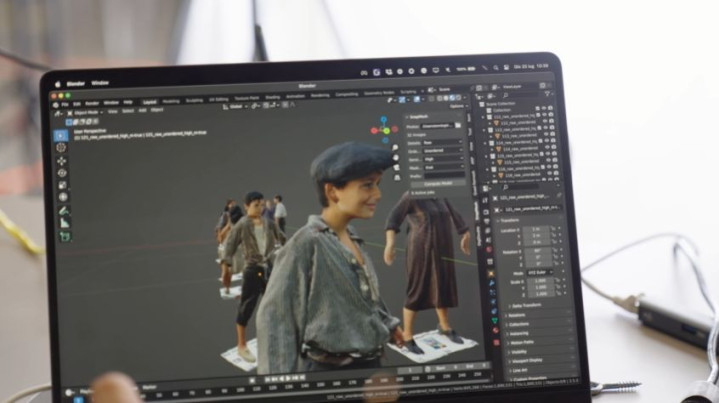Click the viewport navigation gizmo
719x403 pixels.
coord(384,129)
